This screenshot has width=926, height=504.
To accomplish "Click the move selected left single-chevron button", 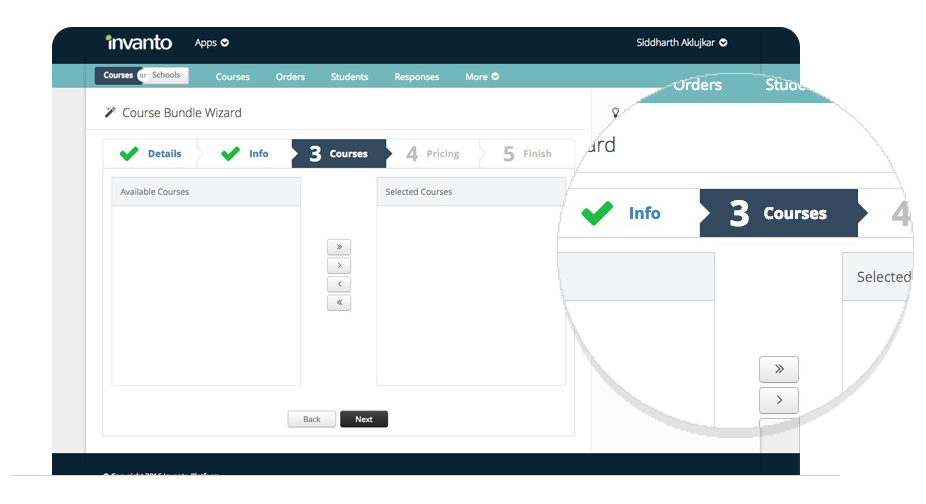I will pos(339,284).
